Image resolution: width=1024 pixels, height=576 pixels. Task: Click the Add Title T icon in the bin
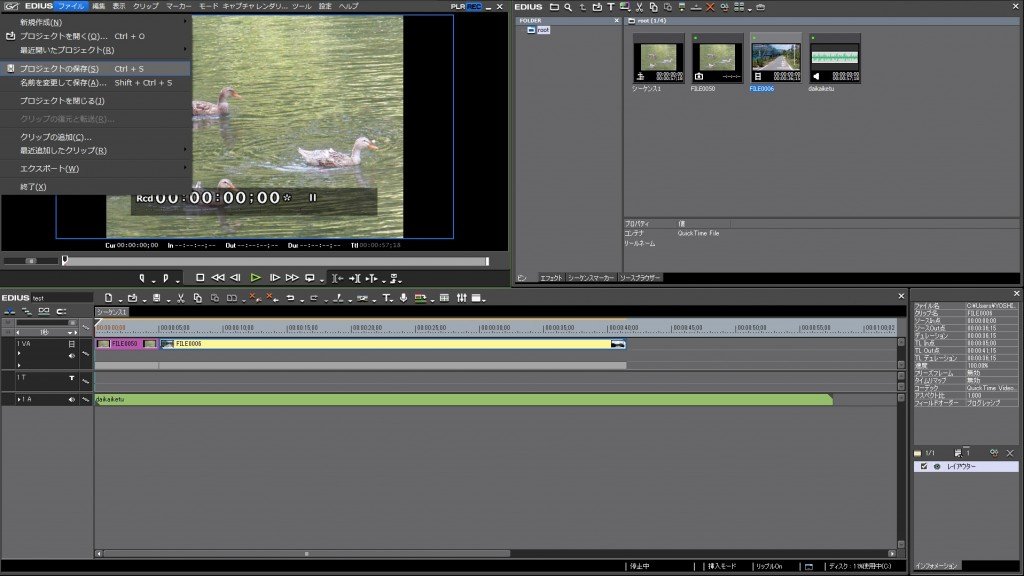(611, 7)
